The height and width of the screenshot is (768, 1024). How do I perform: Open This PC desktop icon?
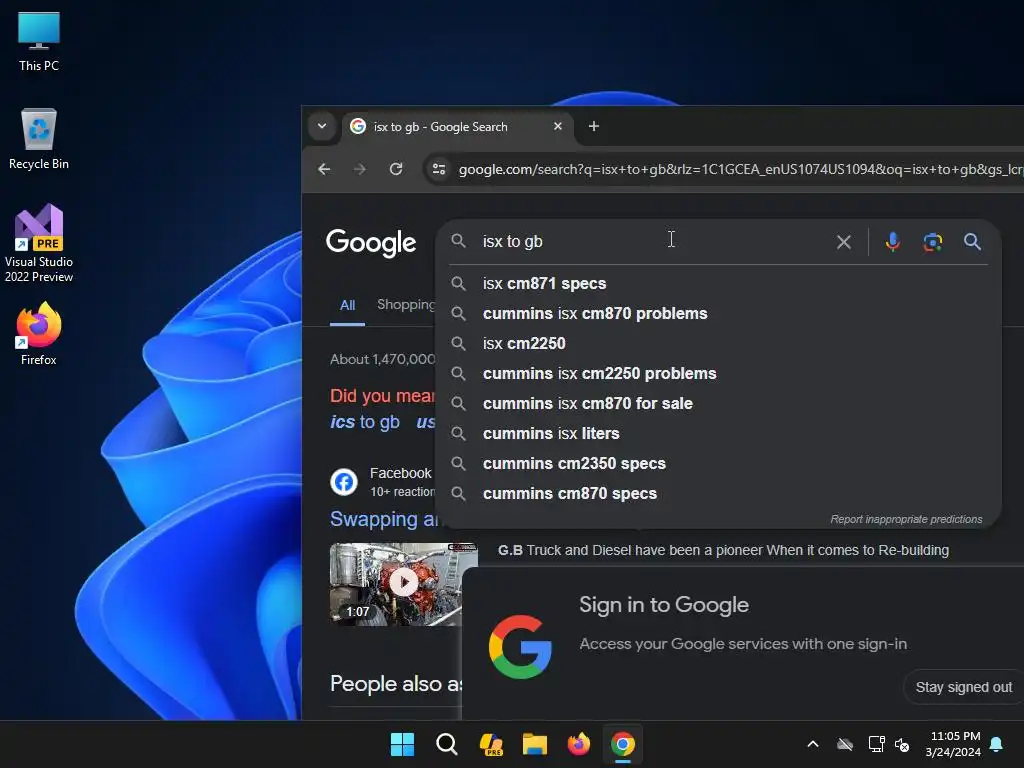[39, 42]
